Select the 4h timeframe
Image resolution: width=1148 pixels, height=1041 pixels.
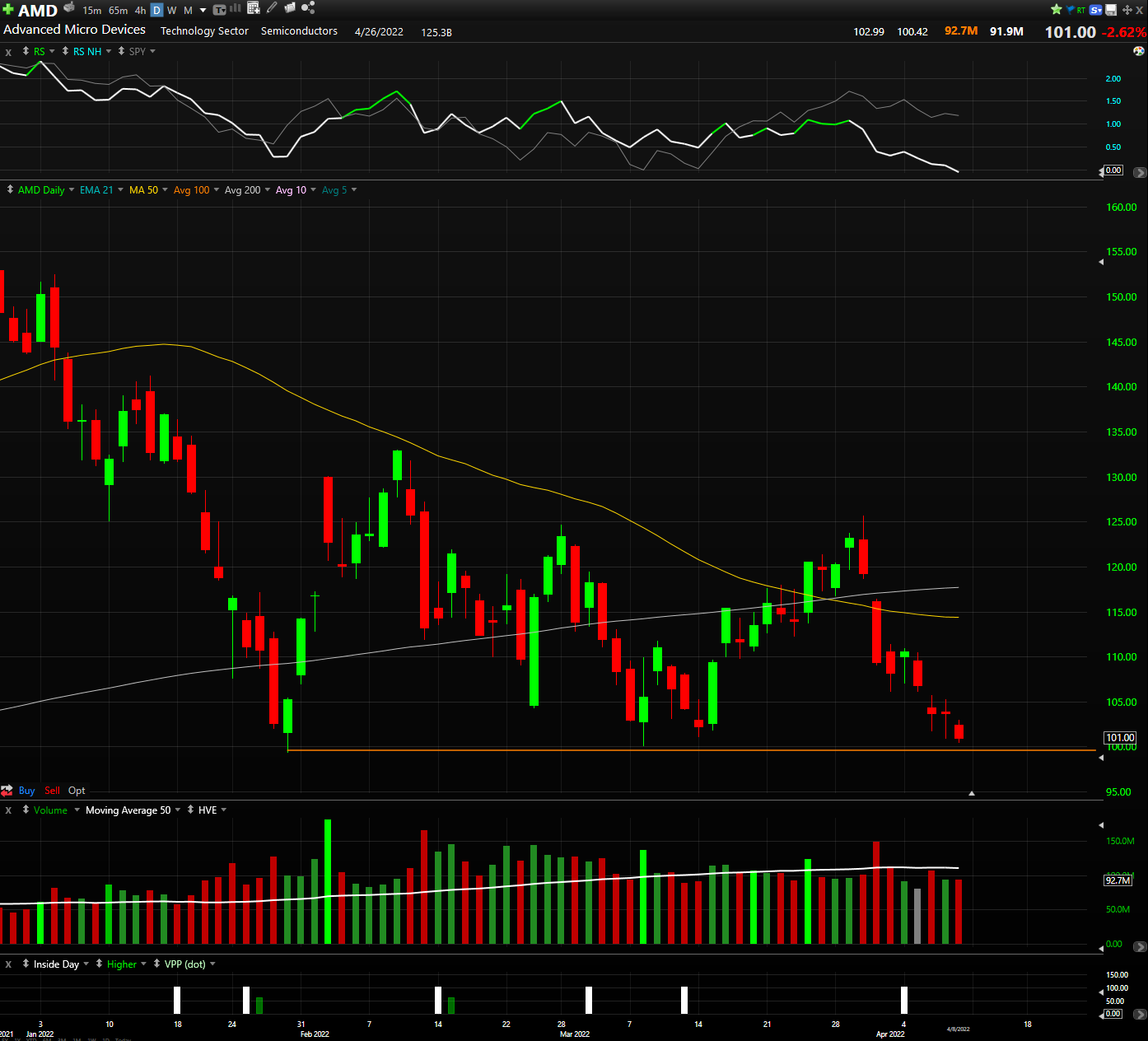point(141,11)
